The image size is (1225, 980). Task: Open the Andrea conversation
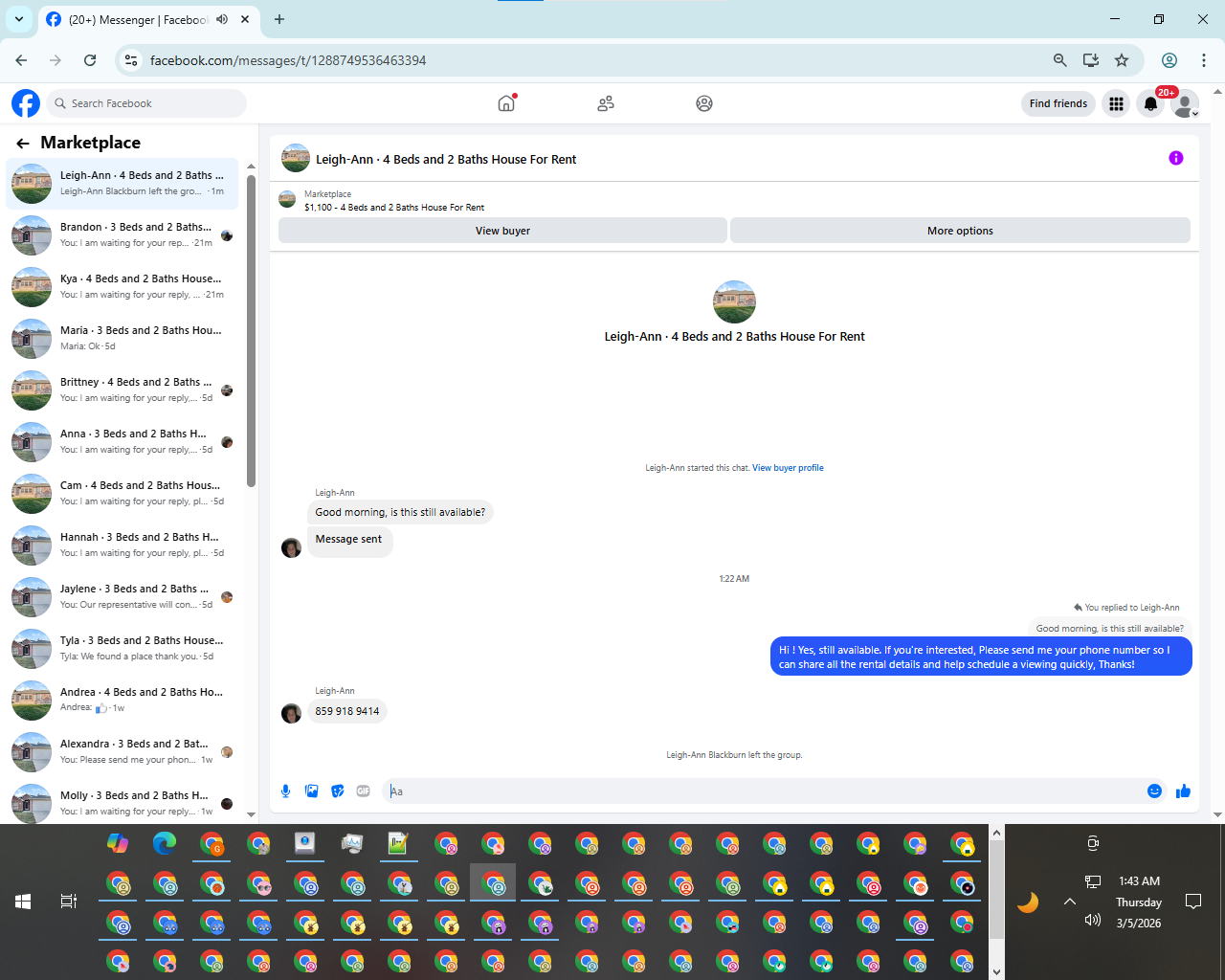pos(122,700)
